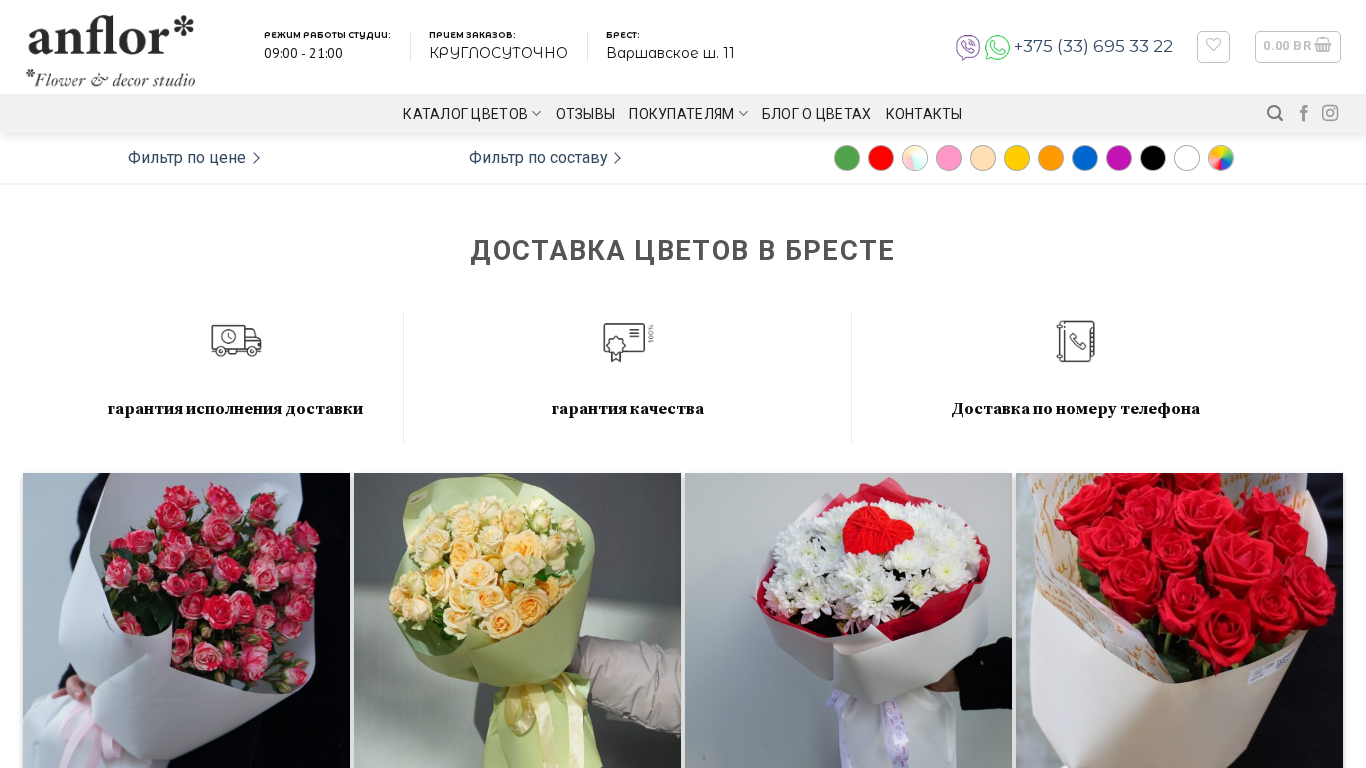The height and width of the screenshot is (768, 1366).
Task: Click the quality certificate icon
Action: (x=628, y=342)
